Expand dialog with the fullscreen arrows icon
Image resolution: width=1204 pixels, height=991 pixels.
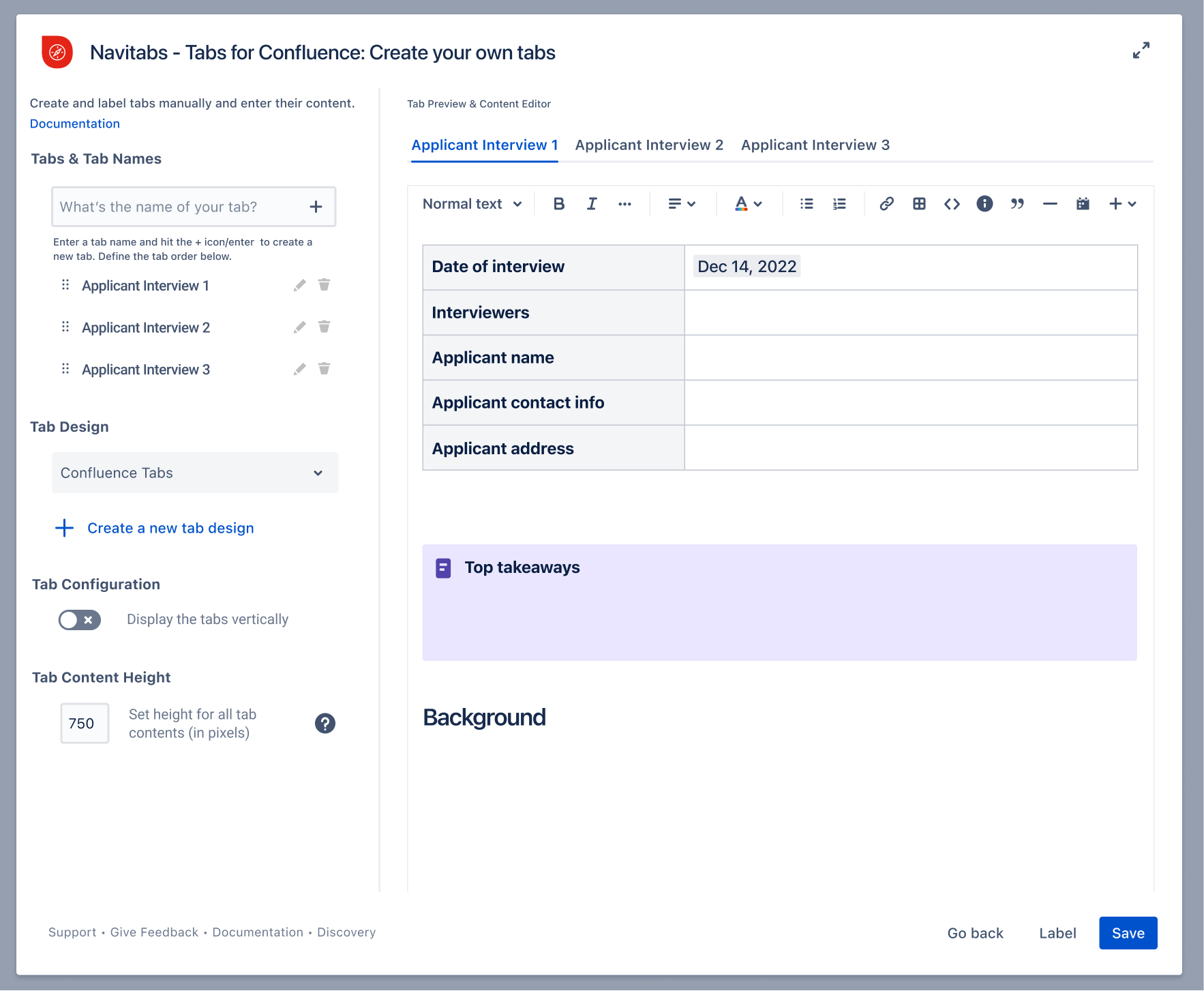1141,50
